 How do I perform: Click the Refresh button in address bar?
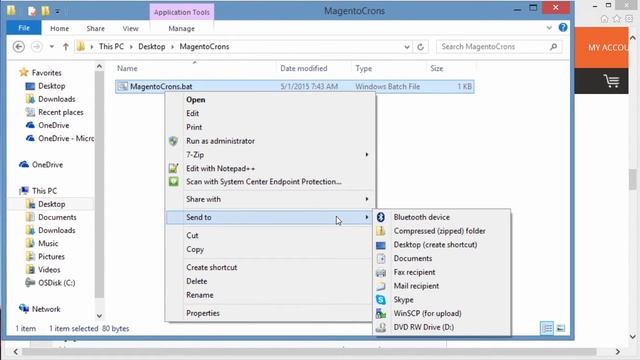click(x=420, y=47)
